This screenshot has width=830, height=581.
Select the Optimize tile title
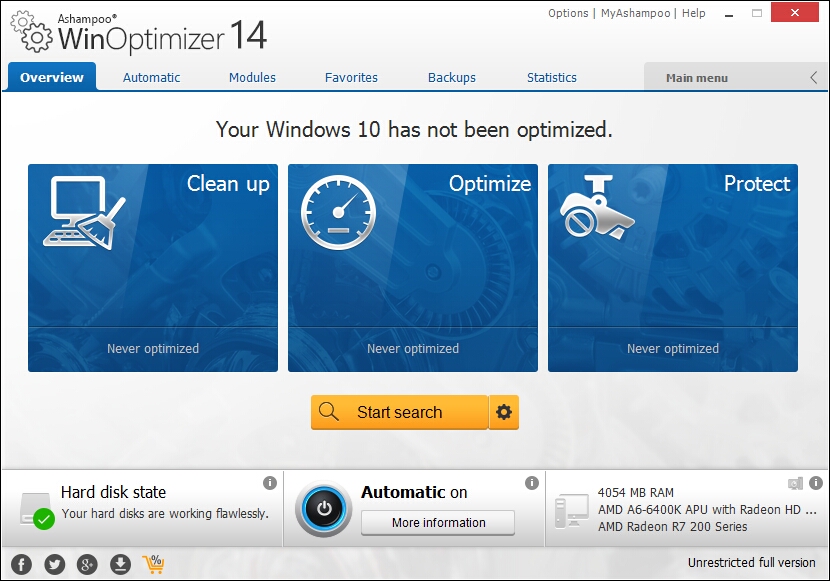coord(490,184)
